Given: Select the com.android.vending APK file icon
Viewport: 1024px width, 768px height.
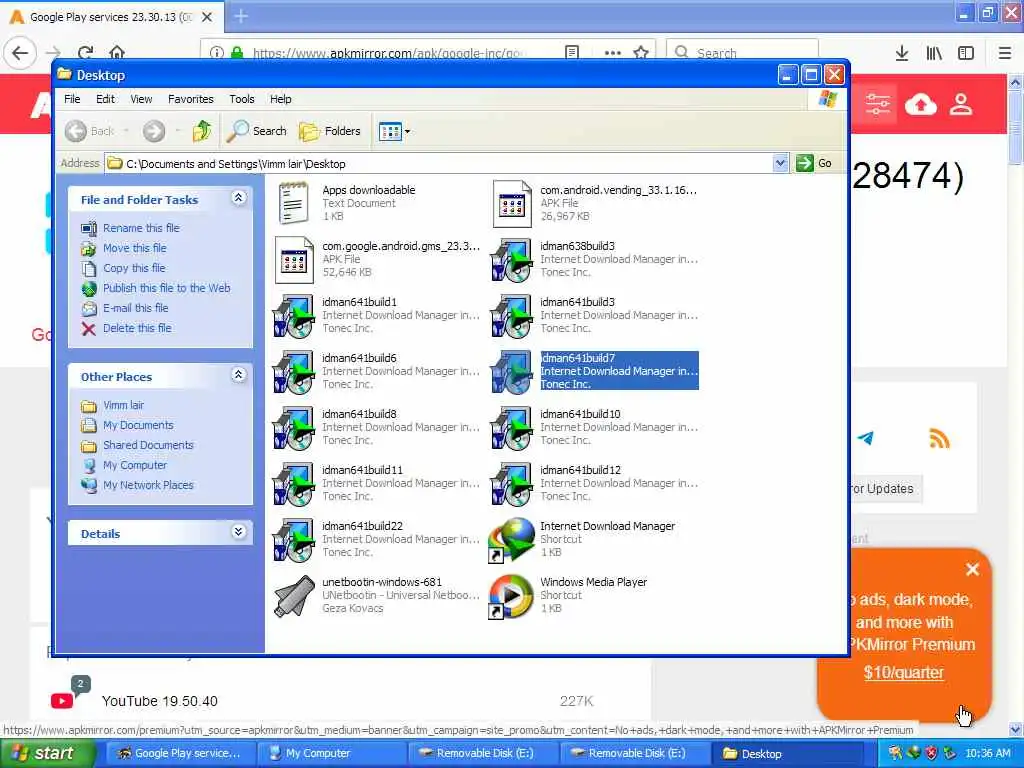Looking at the screenshot, I should pos(511,204).
